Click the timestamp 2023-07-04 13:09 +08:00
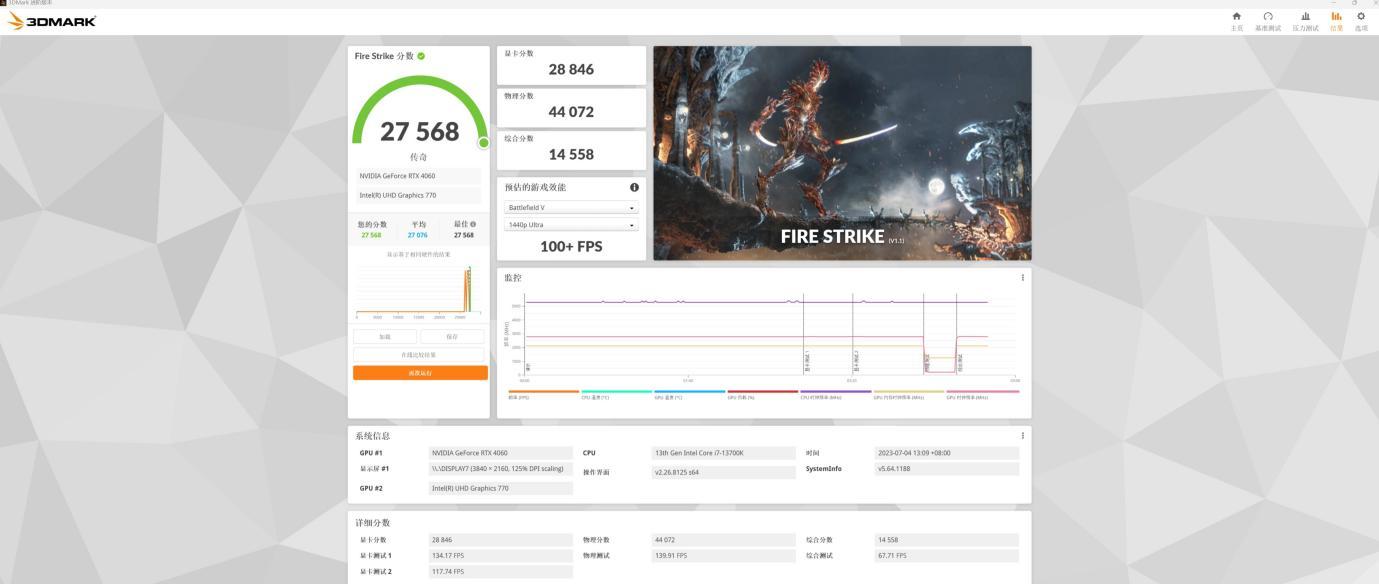The width and height of the screenshot is (1379, 584). (946, 453)
